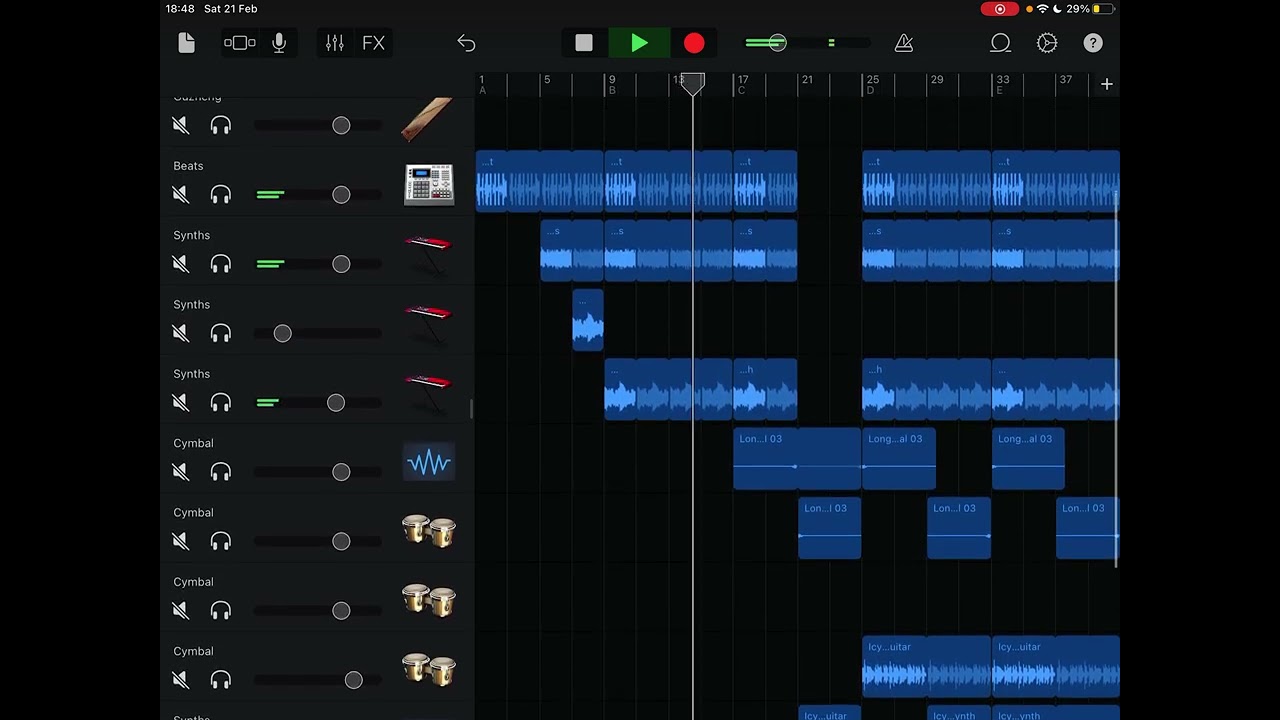
Task: Select the "Icy...uitar" clip at bar 33
Action: click(1056, 667)
